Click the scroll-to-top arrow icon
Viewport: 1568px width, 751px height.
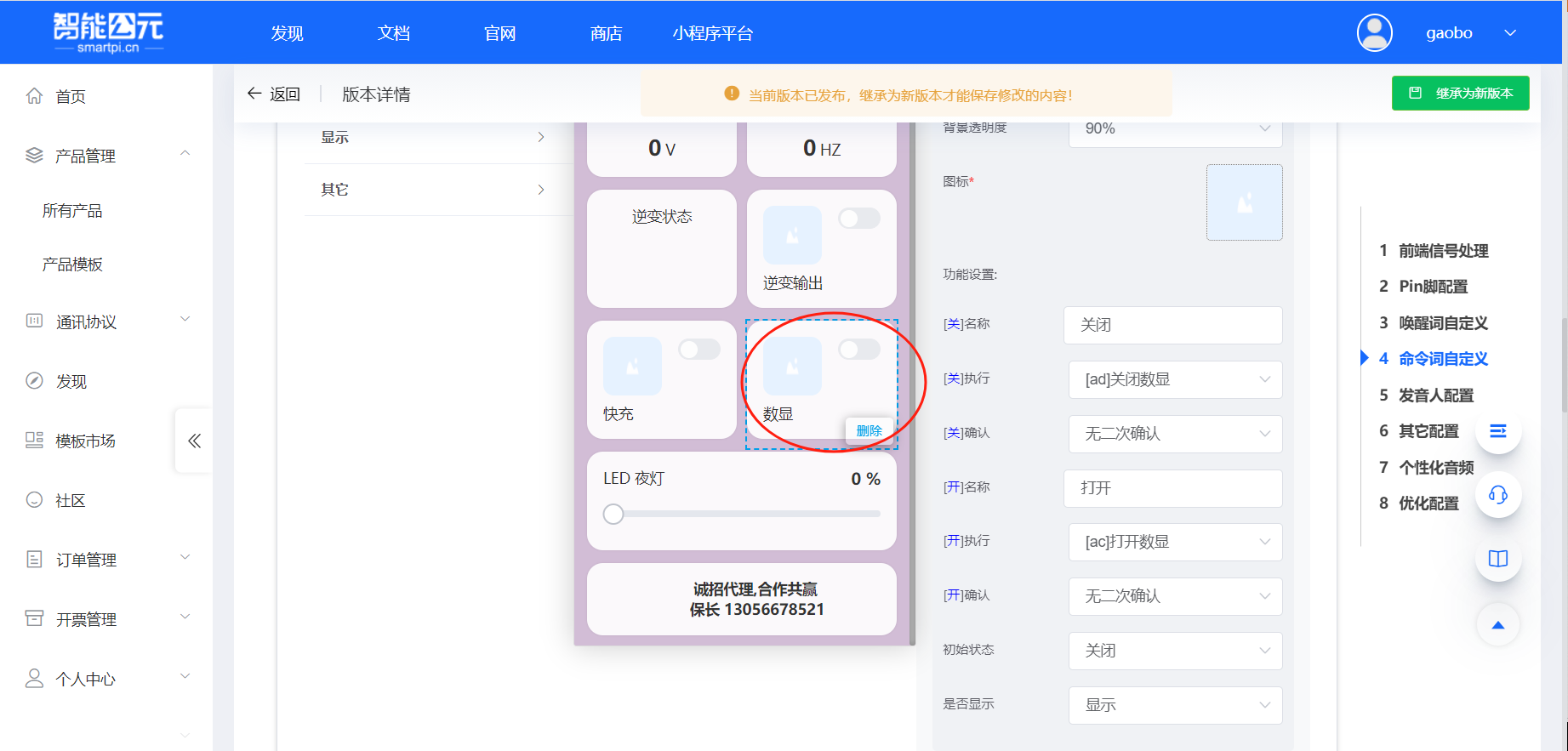pyautogui.click(x=1498, y=625)
